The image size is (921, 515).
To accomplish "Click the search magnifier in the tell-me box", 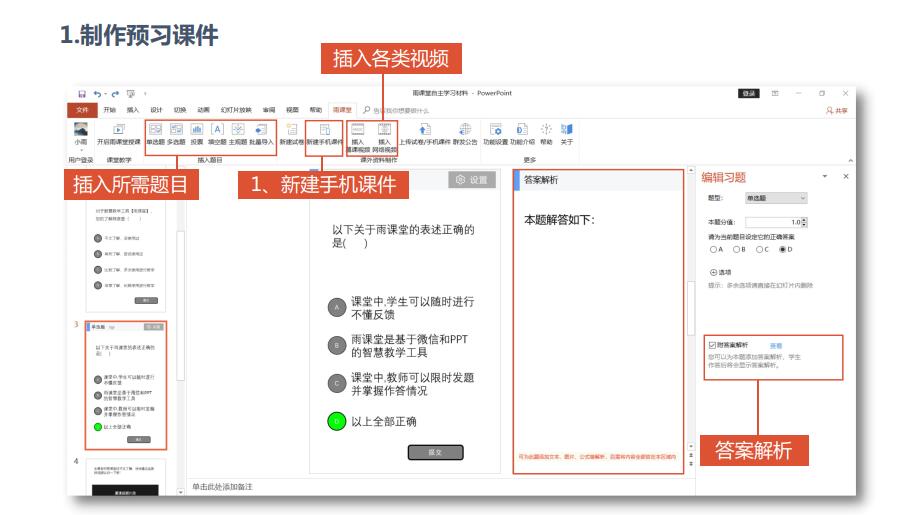I will tap(367, 110).
